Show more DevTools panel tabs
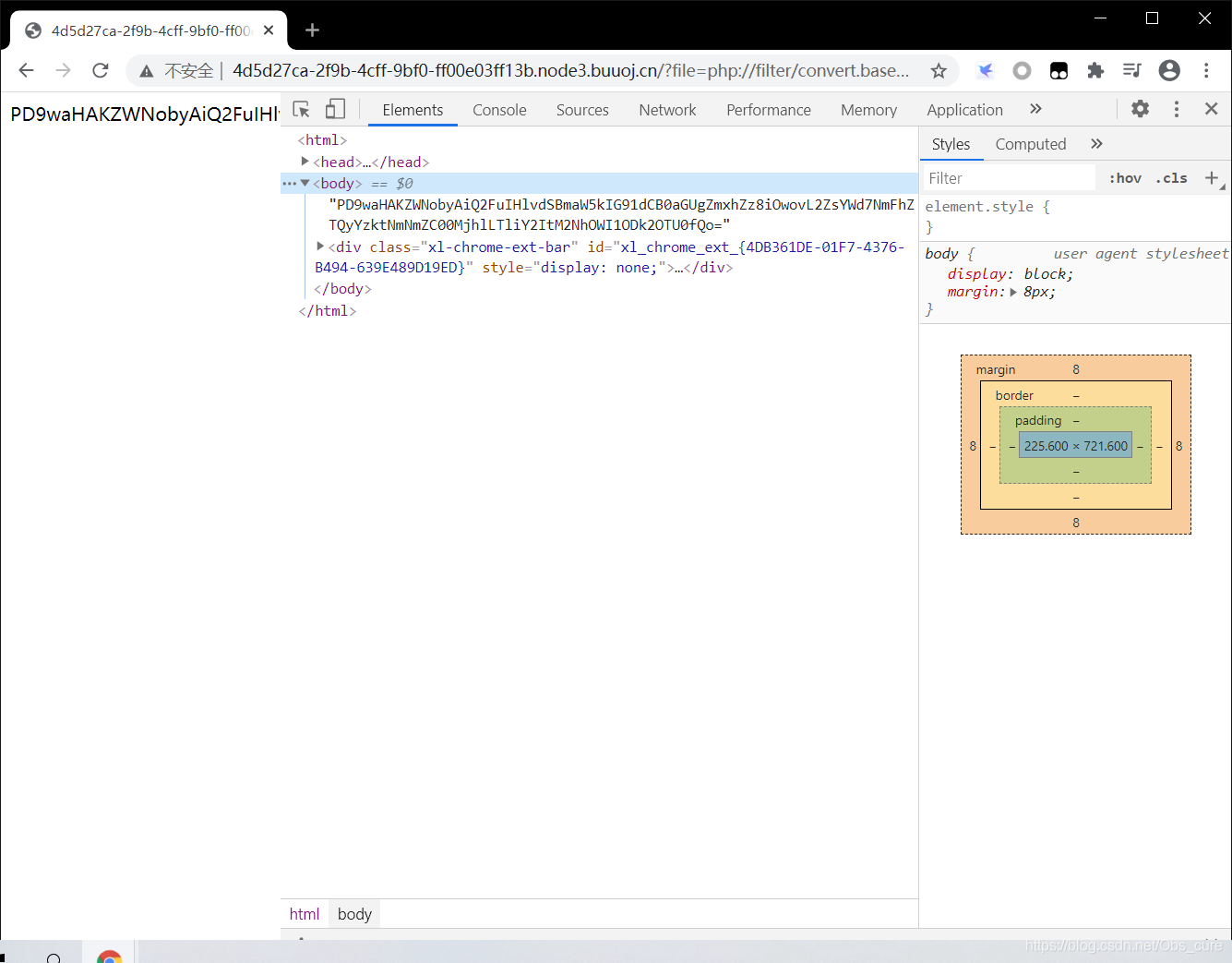The height and width of the screenshot is (963, 1232). click(1035, 109)
